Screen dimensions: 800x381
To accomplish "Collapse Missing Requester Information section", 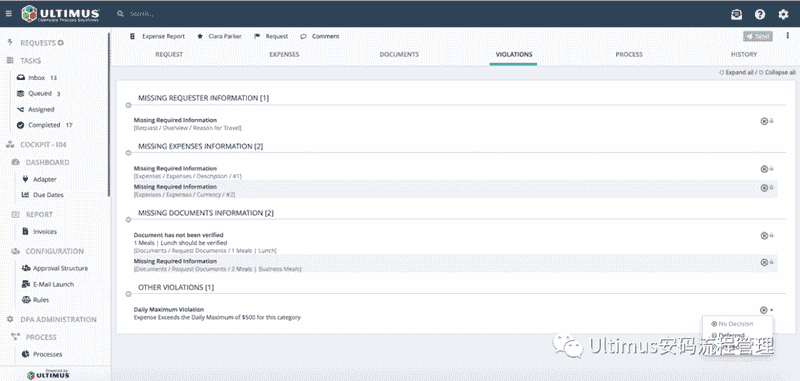I will pos(129,105).
